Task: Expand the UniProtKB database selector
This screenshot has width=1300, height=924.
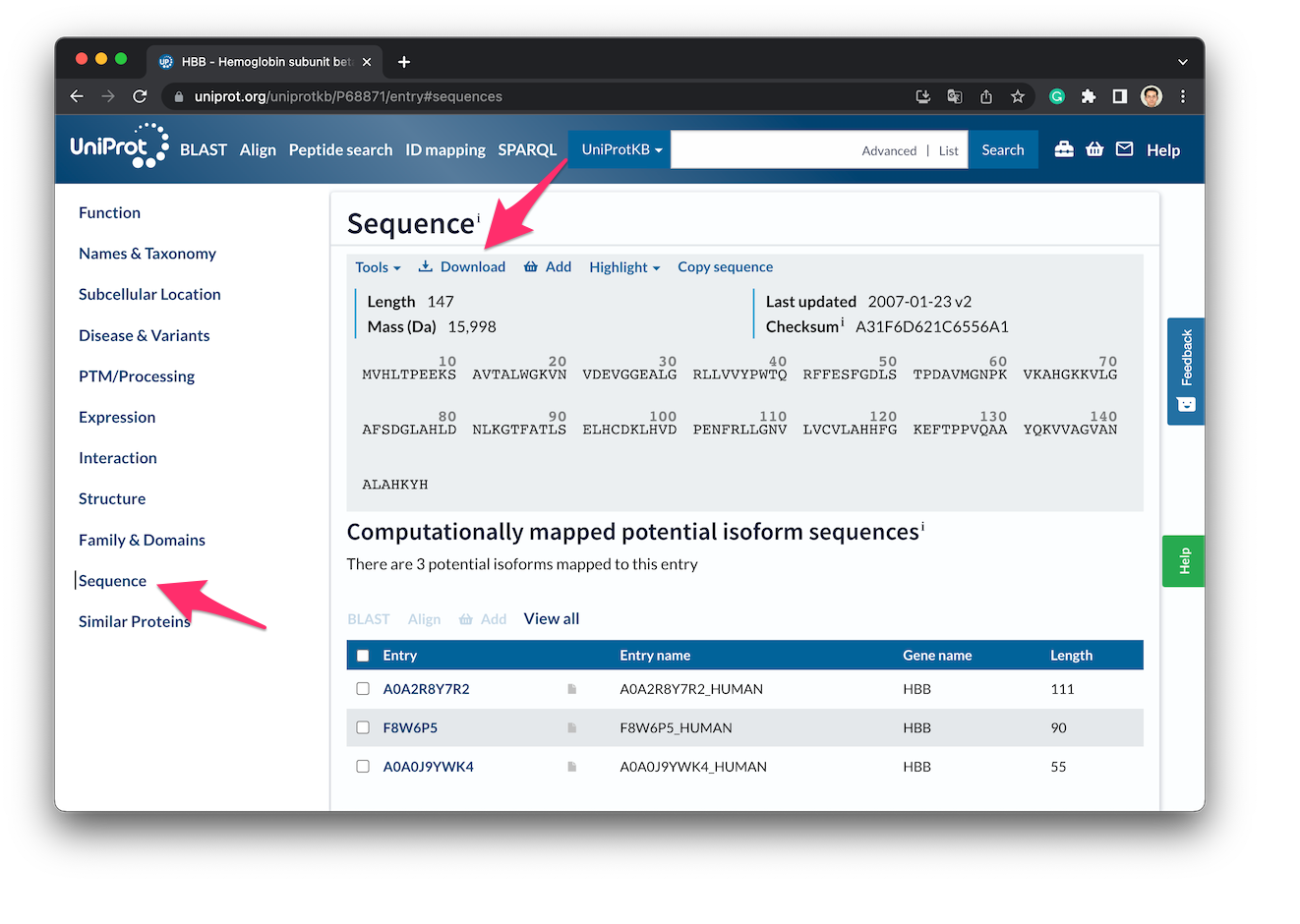Action: tap(620, 149)
